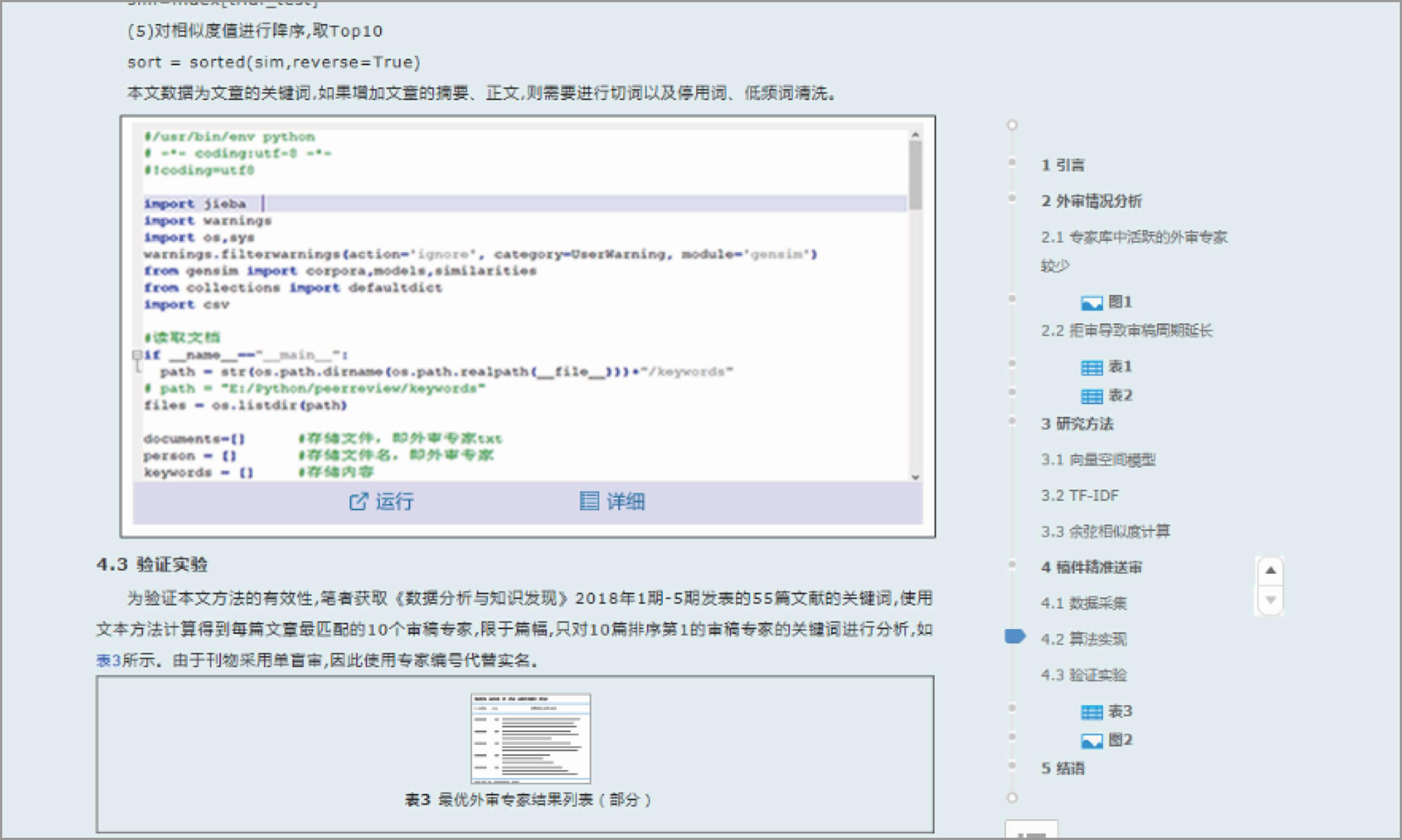1402x840 pixels.
Task: Click the table icon beside 表3
Action: tap(1092, 712)
